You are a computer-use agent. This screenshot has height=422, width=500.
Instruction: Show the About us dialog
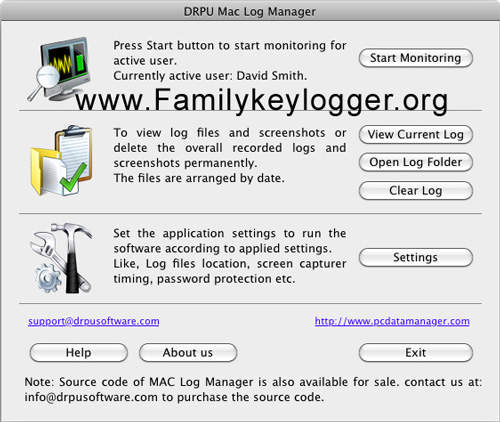click(188, 353)
